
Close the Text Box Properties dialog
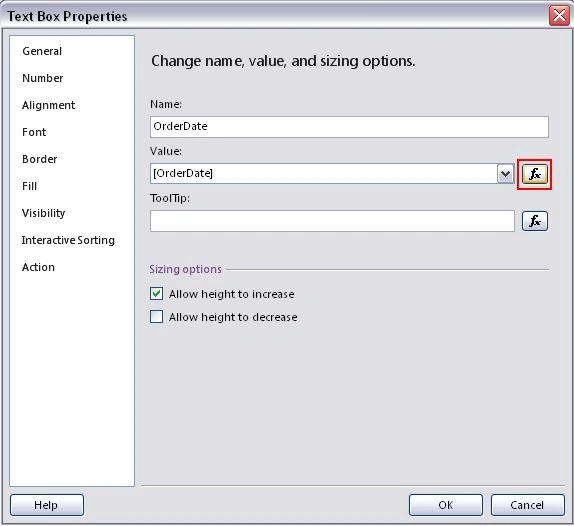coord(559,16)
